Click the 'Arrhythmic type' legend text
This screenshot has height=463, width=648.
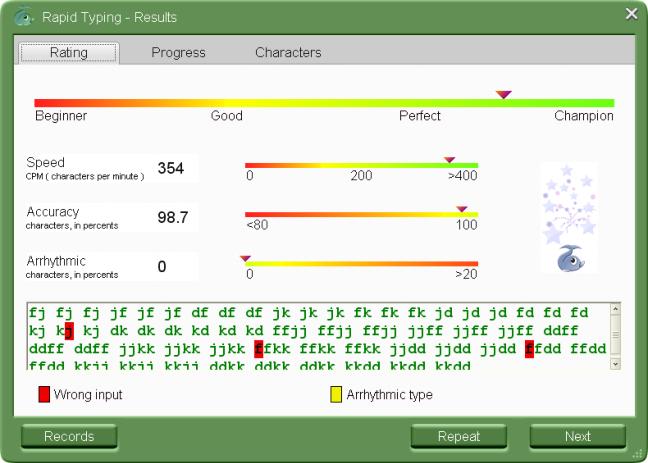coord(389,394)
